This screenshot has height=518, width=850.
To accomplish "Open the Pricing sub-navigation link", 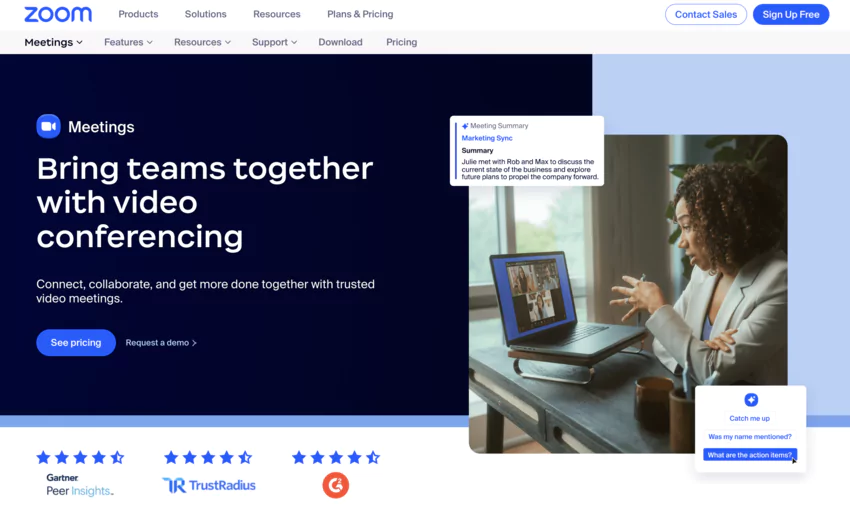I will [401, 42].
